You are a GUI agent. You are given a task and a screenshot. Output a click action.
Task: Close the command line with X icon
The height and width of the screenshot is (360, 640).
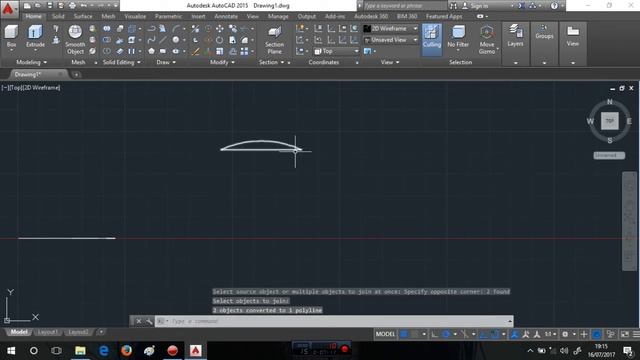[x=139, y=321]
